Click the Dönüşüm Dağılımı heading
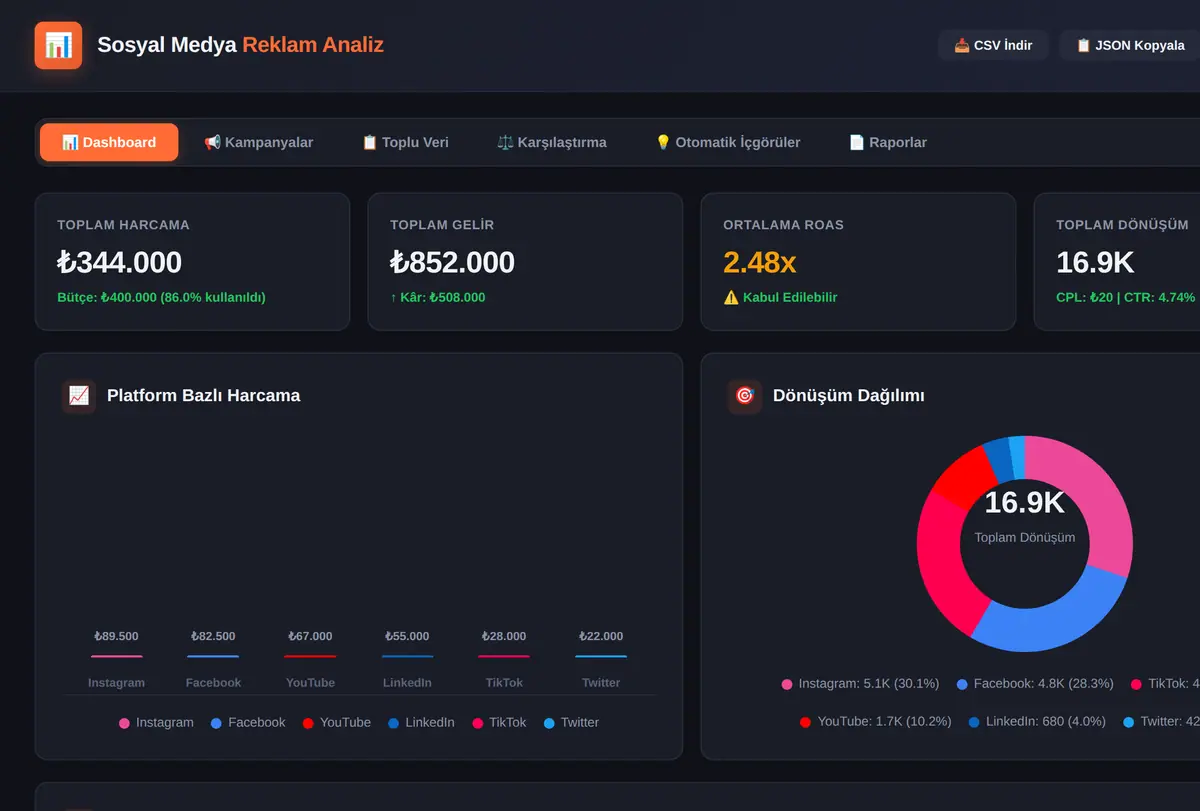 848,395
